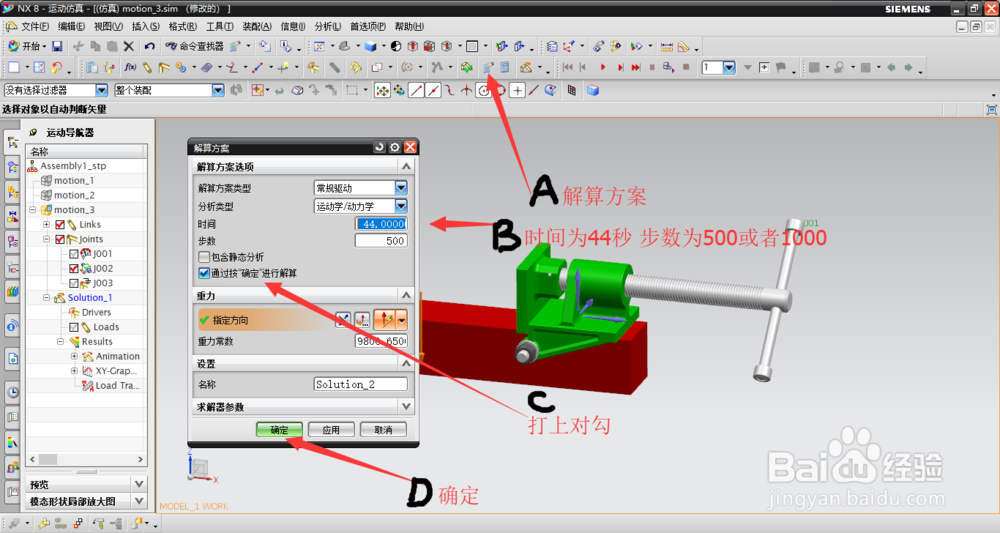Click the Solve (calculator) icon in toolbar
Image resolution: width=1000 pixels, height=533 pixels.
pos(504,67)
